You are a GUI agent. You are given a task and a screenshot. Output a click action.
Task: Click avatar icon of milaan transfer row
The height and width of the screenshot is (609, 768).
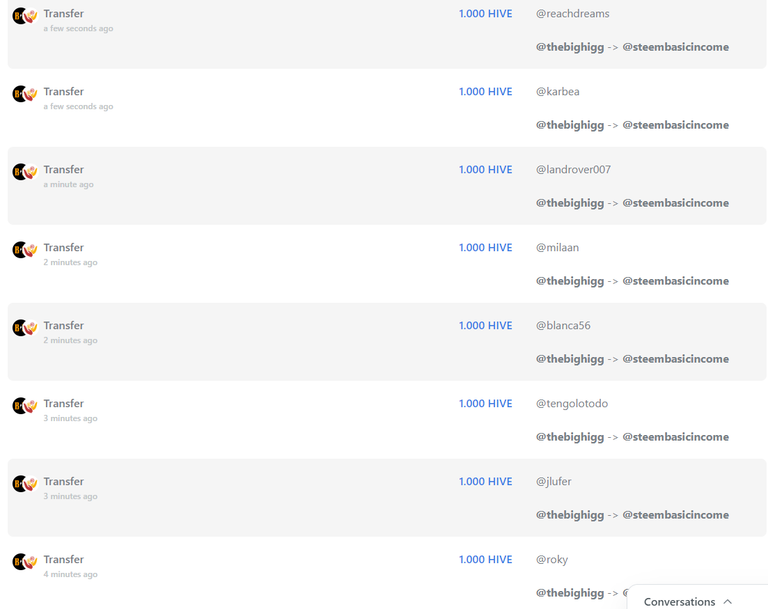[25, 249]
